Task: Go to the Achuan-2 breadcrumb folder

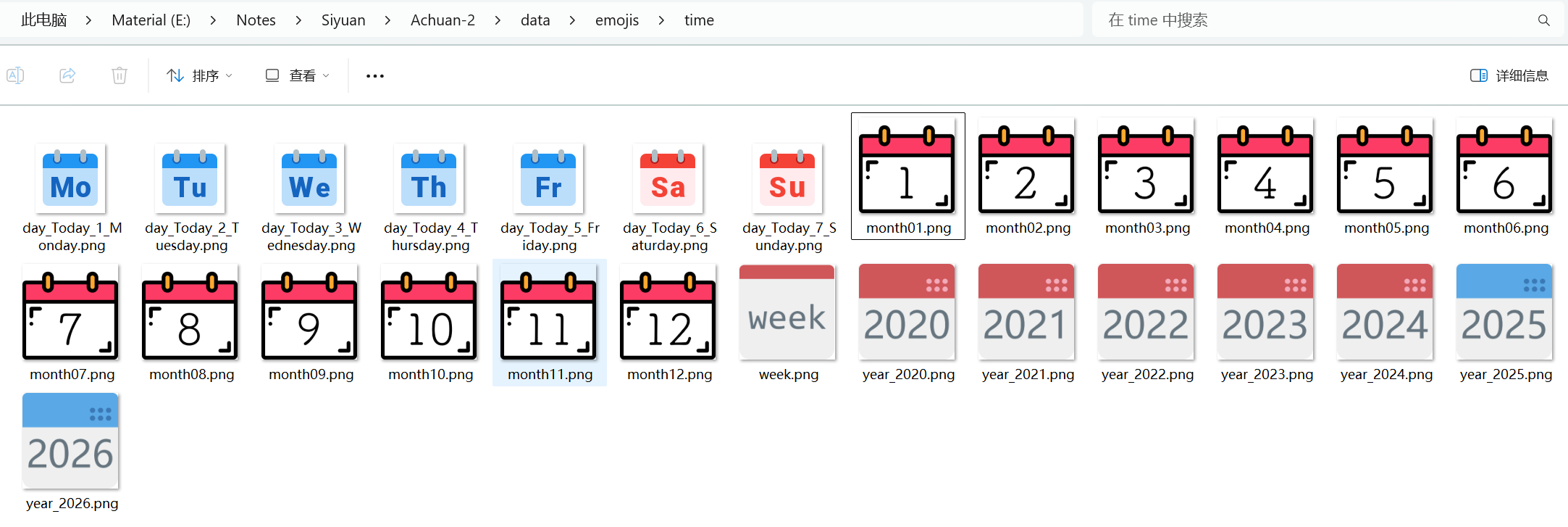Action: coord(443,20)
